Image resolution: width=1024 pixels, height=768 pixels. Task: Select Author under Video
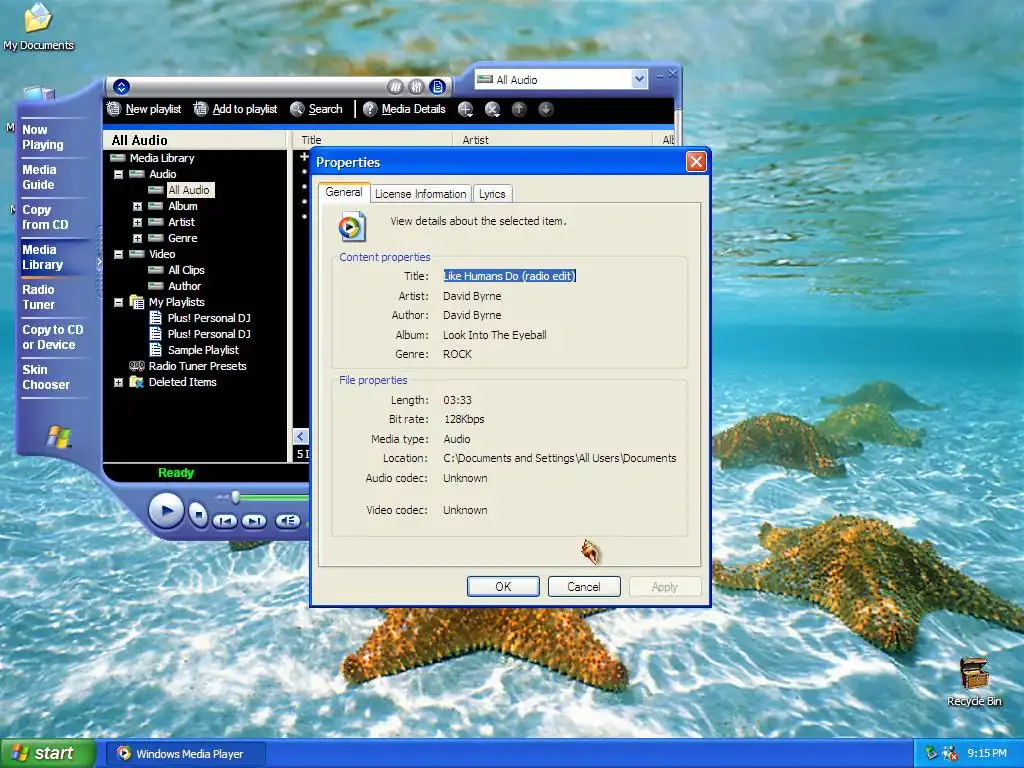(185, 286)
